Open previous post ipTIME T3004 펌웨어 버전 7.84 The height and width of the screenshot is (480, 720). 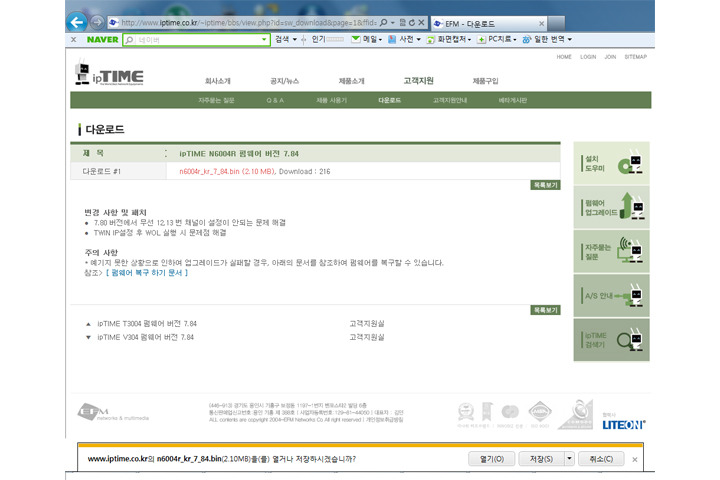pyautogui.click(x=147, y=324)
